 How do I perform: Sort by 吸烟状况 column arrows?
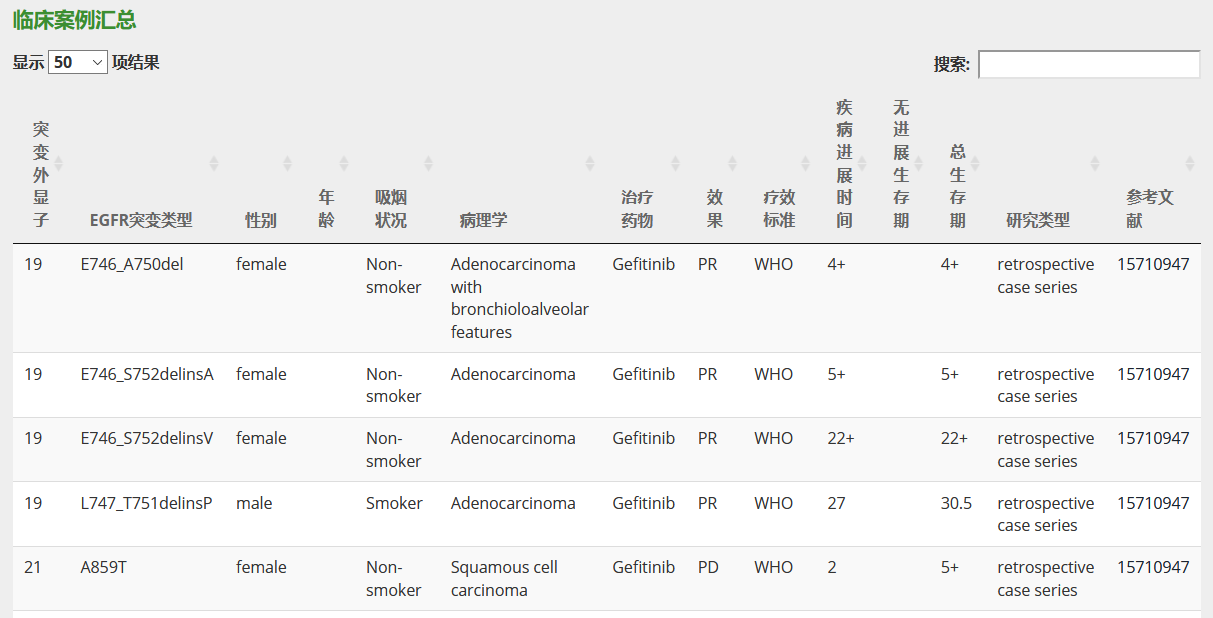428,163
